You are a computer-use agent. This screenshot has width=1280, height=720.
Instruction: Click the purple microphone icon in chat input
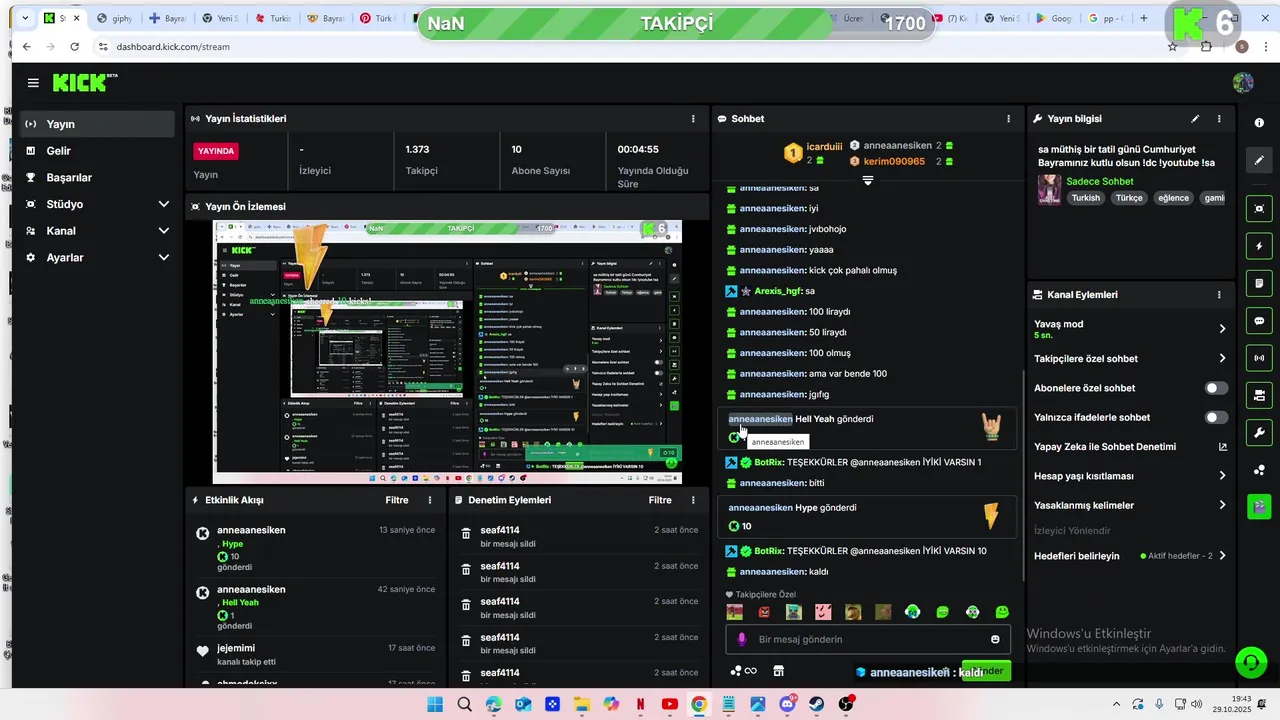pos(741,639)
